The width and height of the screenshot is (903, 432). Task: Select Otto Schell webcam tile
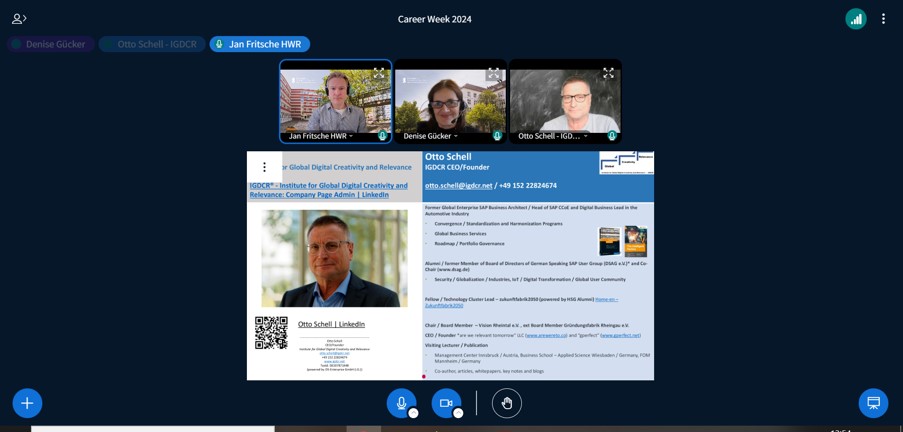coord(565,101)
